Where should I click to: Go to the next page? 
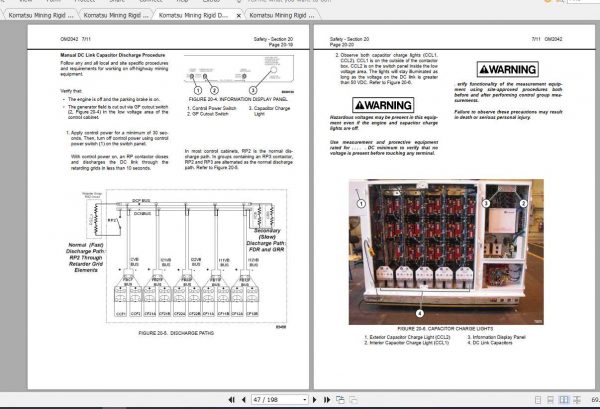coord(315,400)
